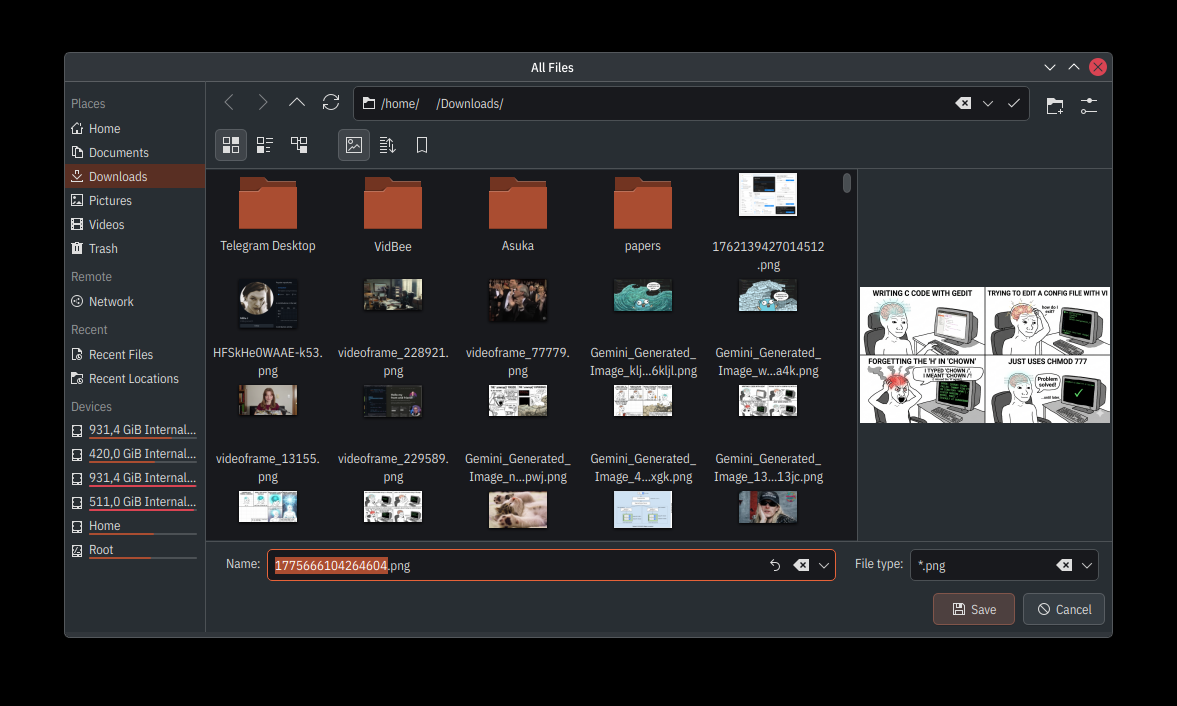Undo the file name edit
The height and width of the screenshot is (706, 1177).
pos(775,565)
